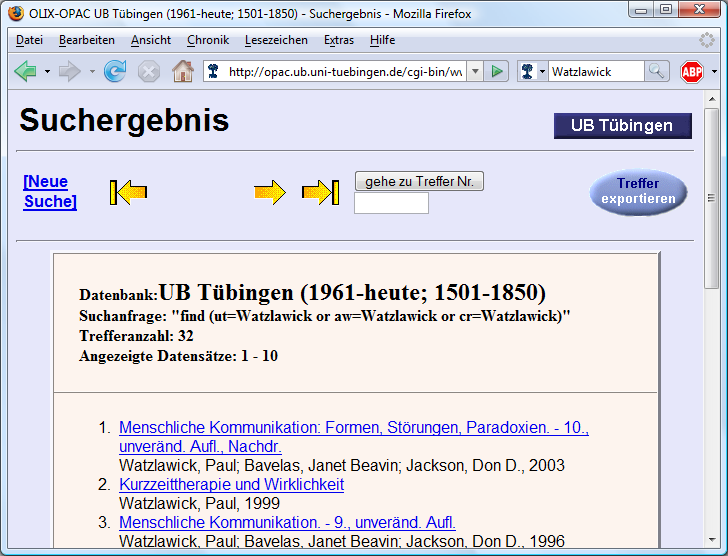This screenshot has width=728, height=556.
Task: Click the Suchergebnis page heading
Action: (124, 120)
